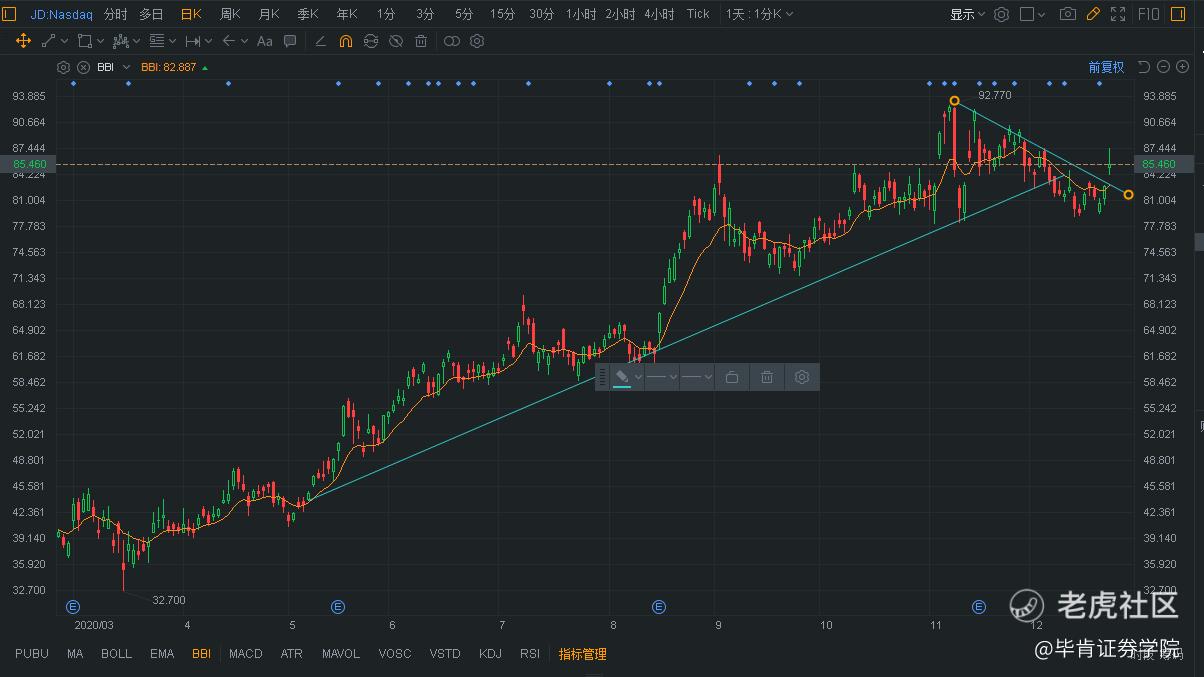Expand the 1天:1分K period dropdown

(x=759, y=14)
